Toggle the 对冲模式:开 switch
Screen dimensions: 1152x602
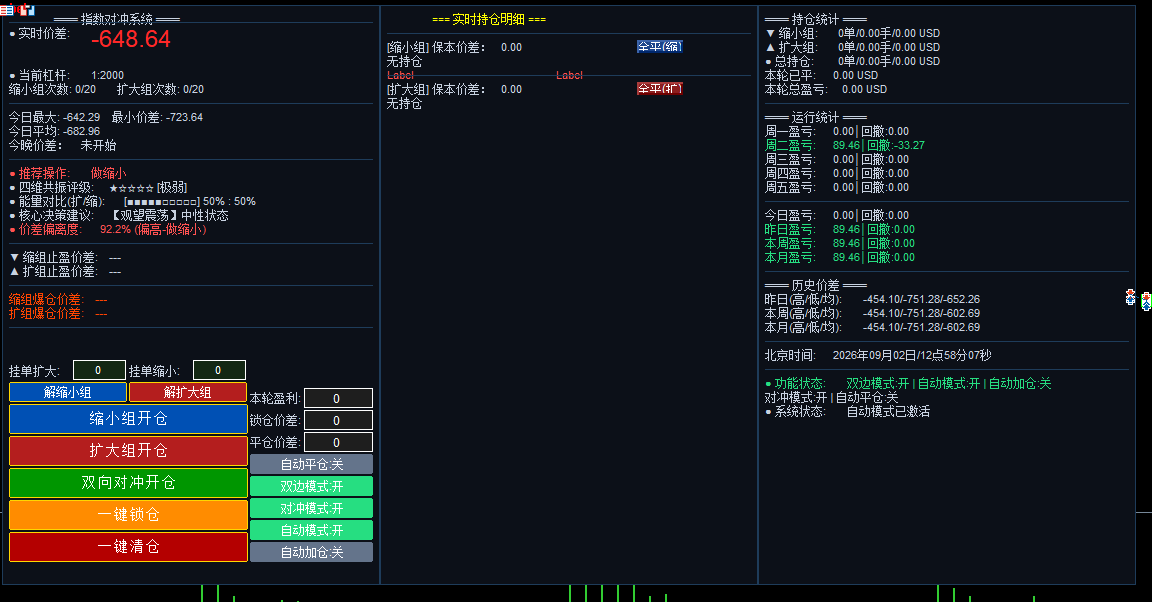click(x=312, y=508)
